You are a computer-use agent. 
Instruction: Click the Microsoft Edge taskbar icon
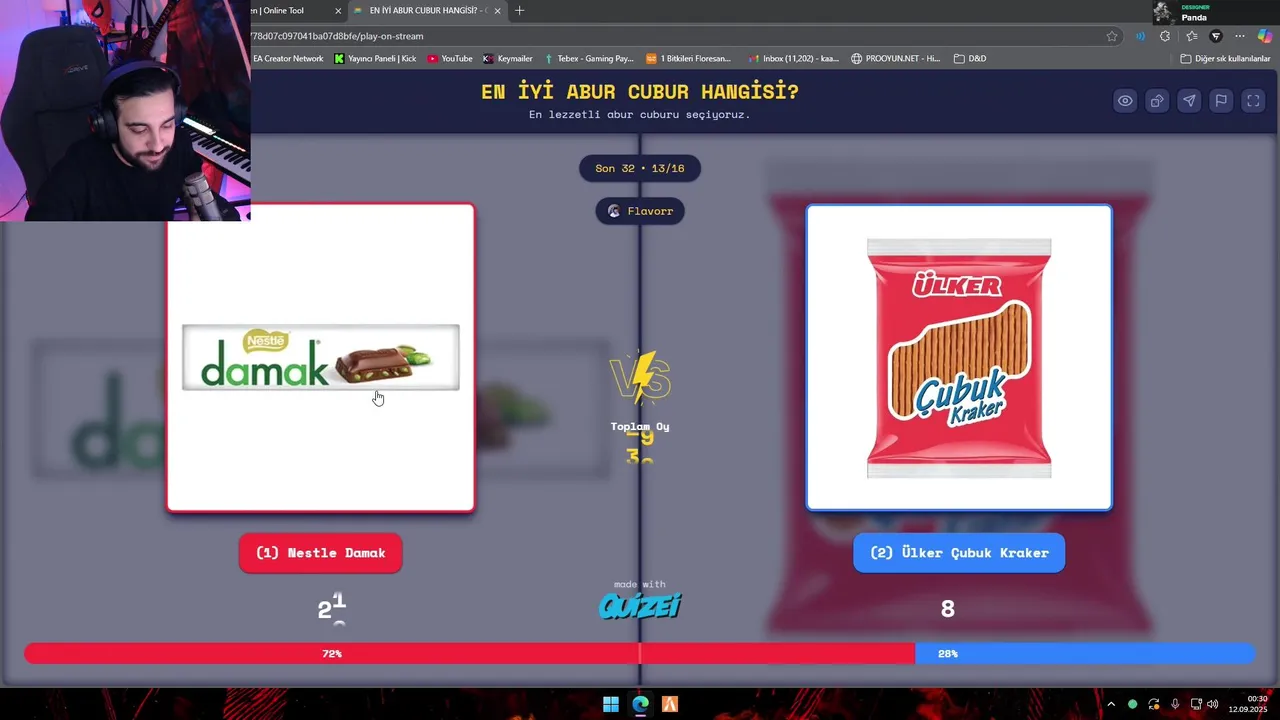pos(640,704)
